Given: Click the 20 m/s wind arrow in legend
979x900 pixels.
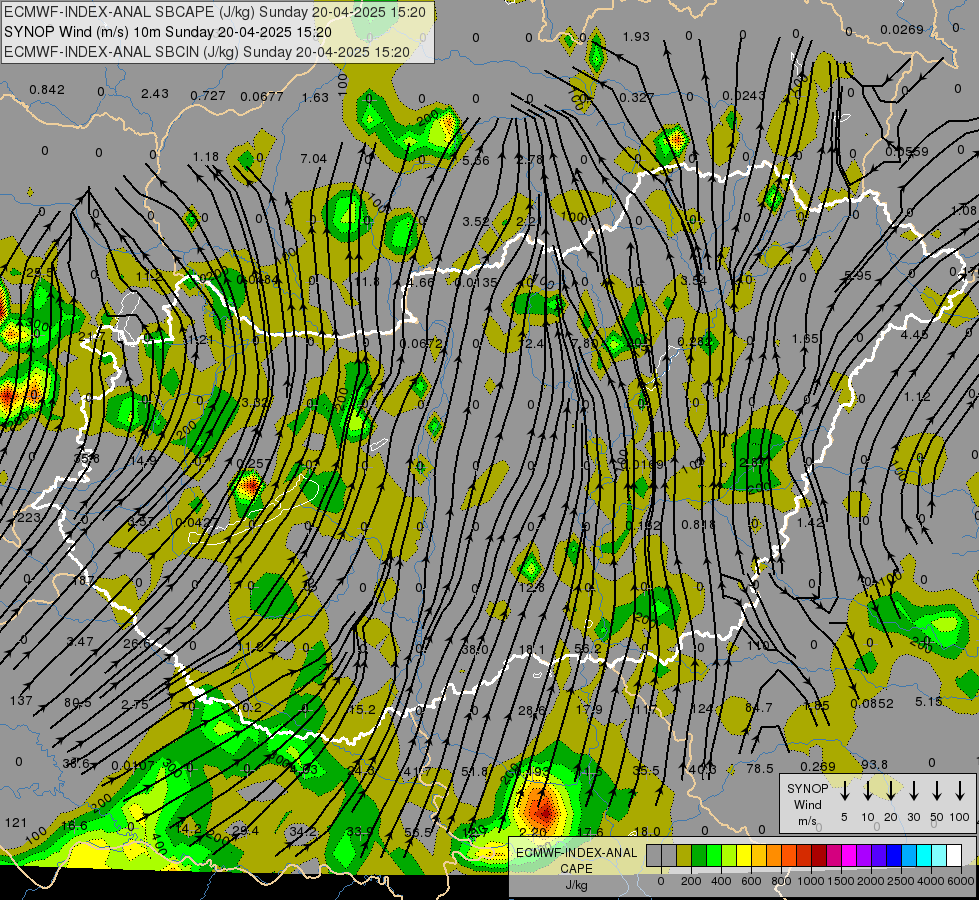Looking at the screenshot, I should (x=890, y=791).
